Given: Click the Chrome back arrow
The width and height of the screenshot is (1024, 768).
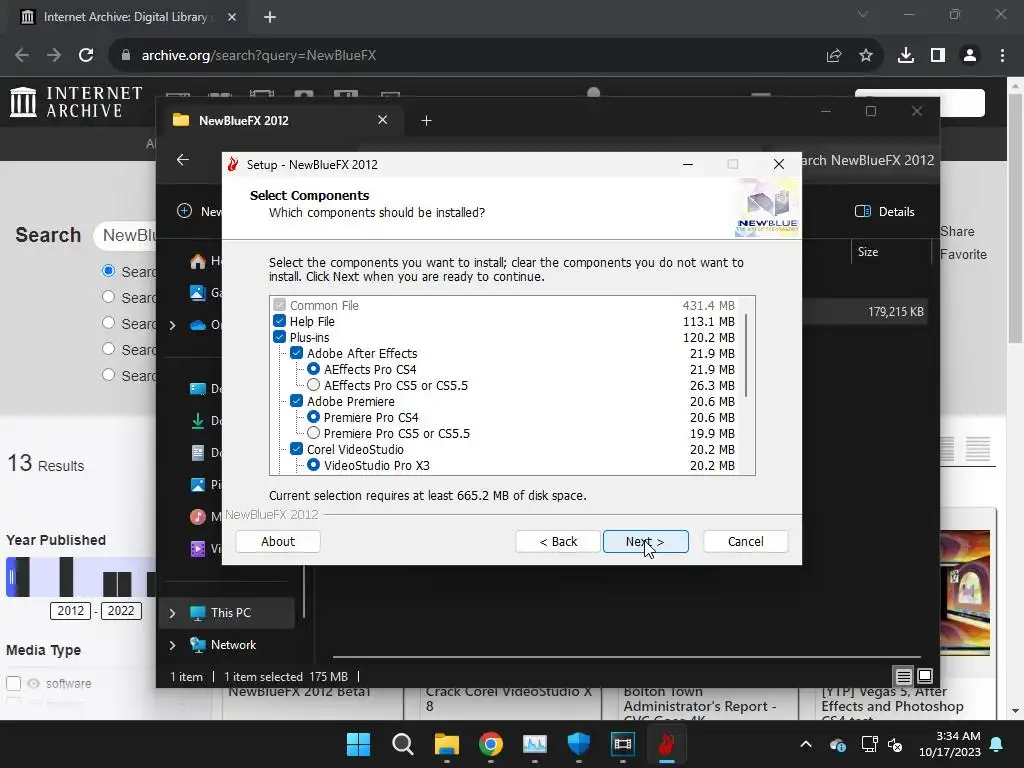Looking at the screenshot, I should click(22, 56).
